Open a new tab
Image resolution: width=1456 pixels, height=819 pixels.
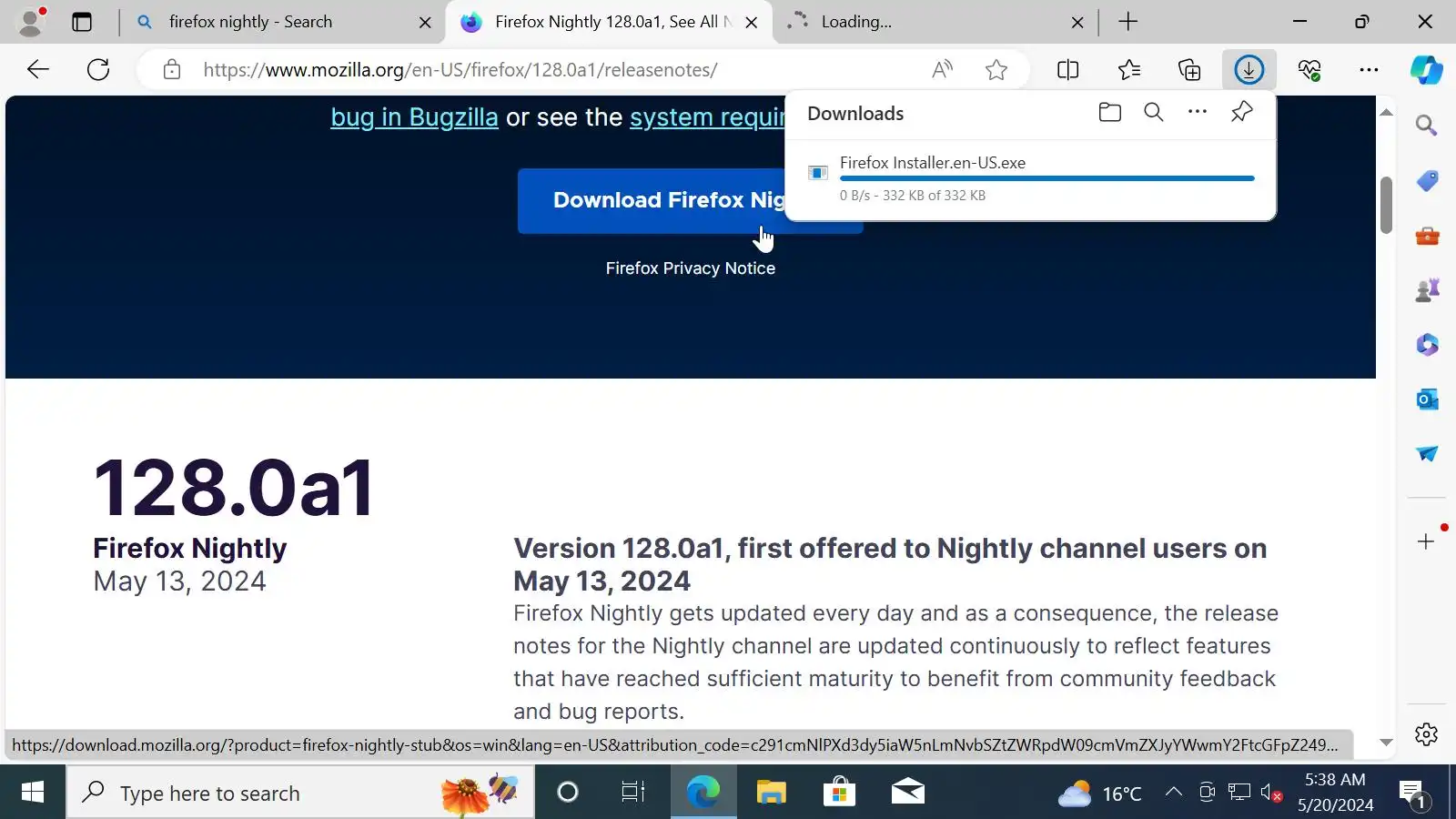[x=1128, y=22]
